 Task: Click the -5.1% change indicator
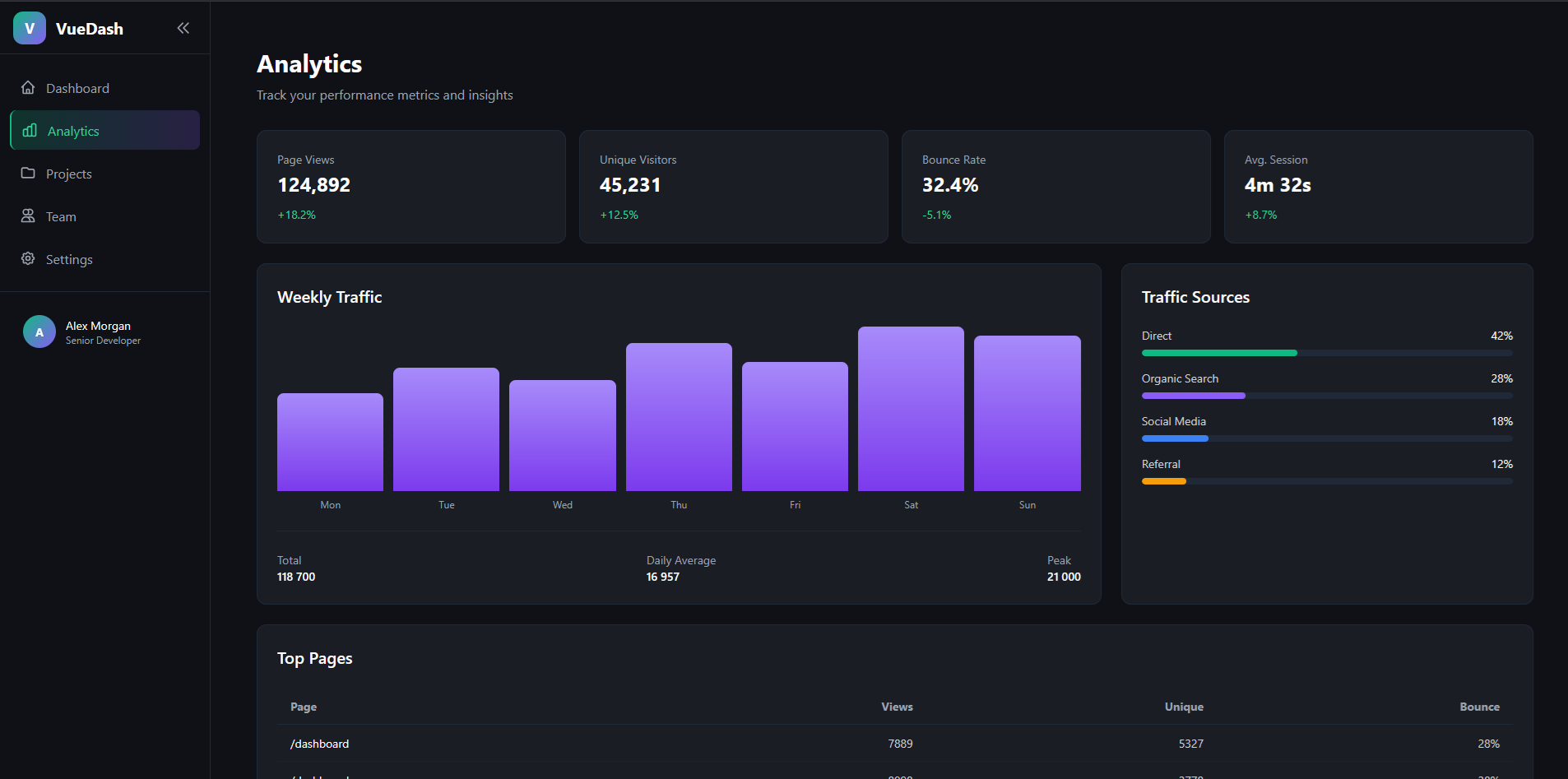[x=937, y=215]
